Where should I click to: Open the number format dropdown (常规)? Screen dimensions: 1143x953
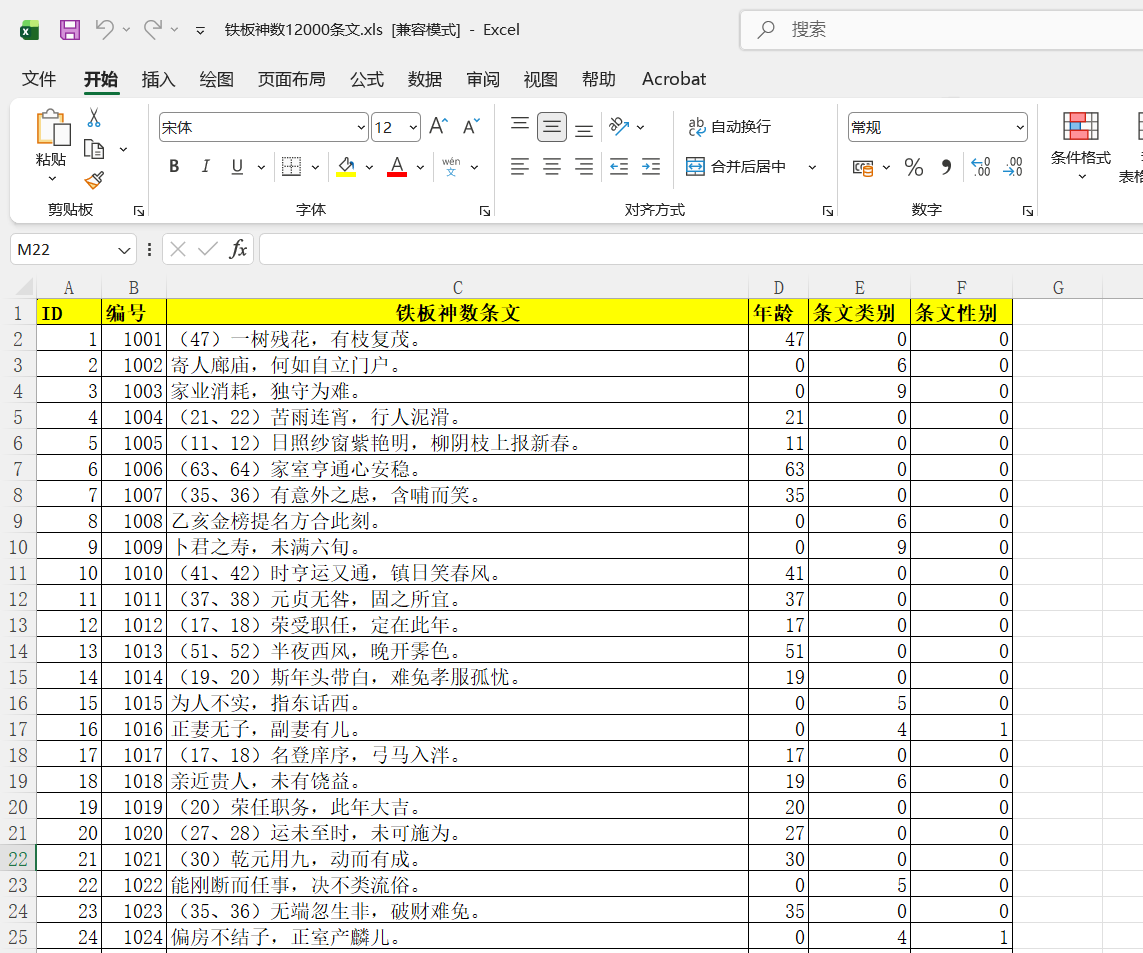pos(1020,128)
